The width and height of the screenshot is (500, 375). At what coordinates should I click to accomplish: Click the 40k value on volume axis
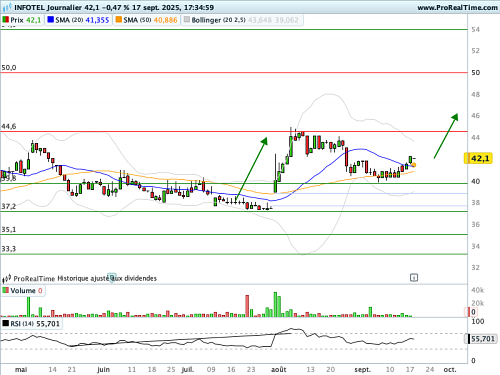tap(477, 290)
